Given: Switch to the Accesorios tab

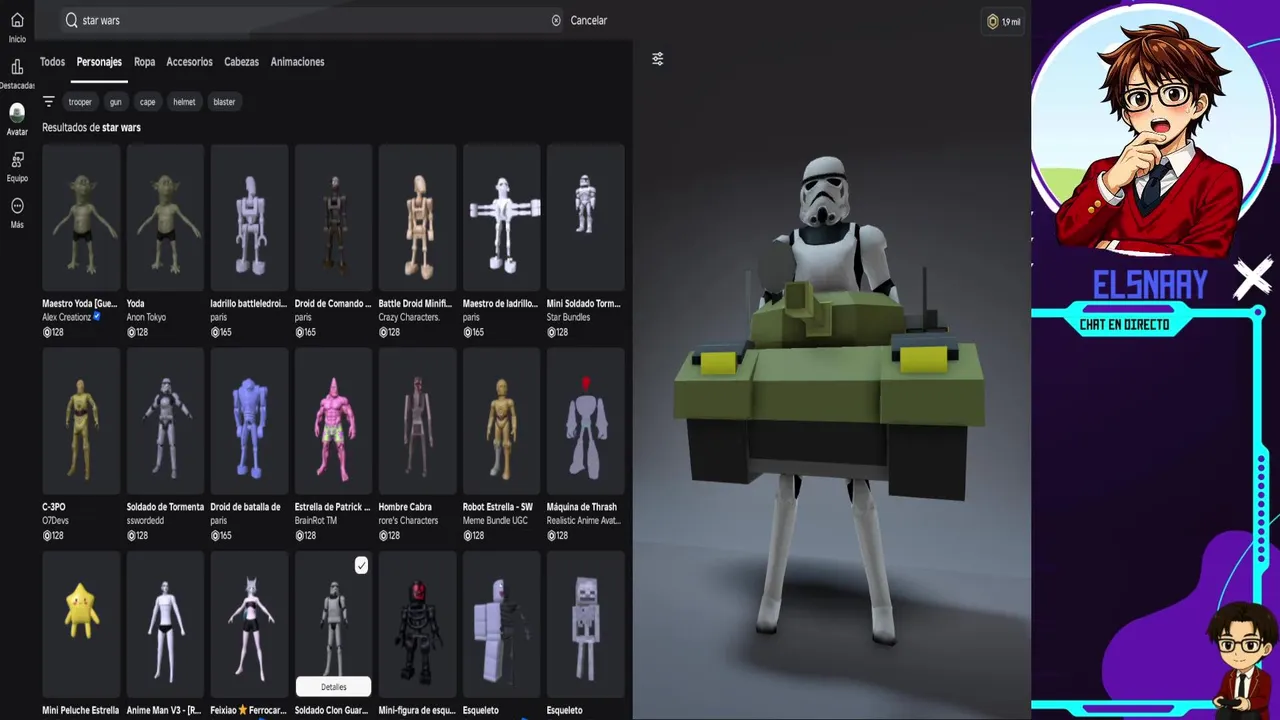Looking at the screenshot, I should click(189, 62).
